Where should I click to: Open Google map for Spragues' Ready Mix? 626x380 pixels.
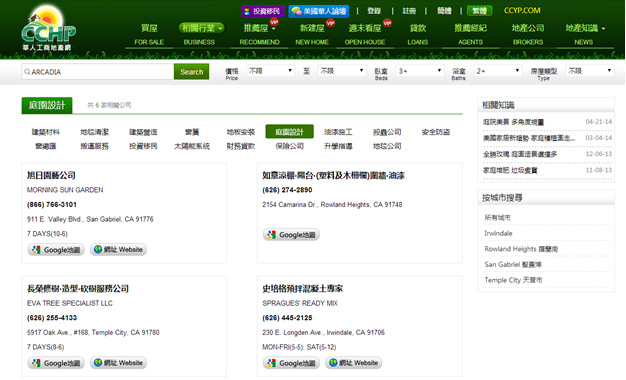coord(291,363)
